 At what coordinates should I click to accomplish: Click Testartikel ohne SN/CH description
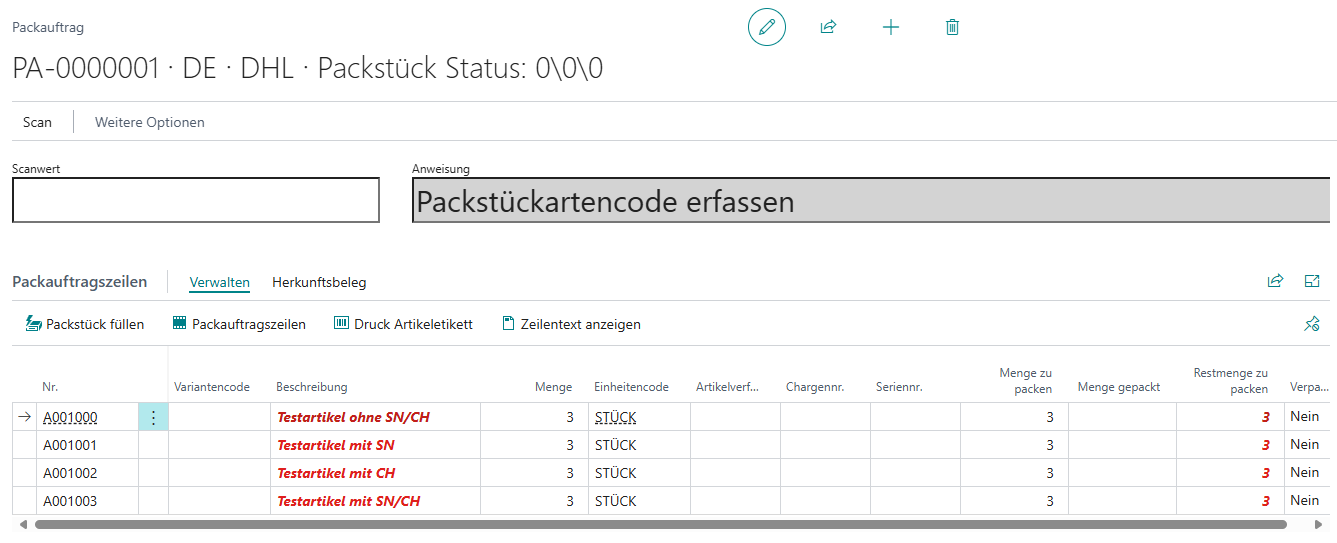(353, 417)
